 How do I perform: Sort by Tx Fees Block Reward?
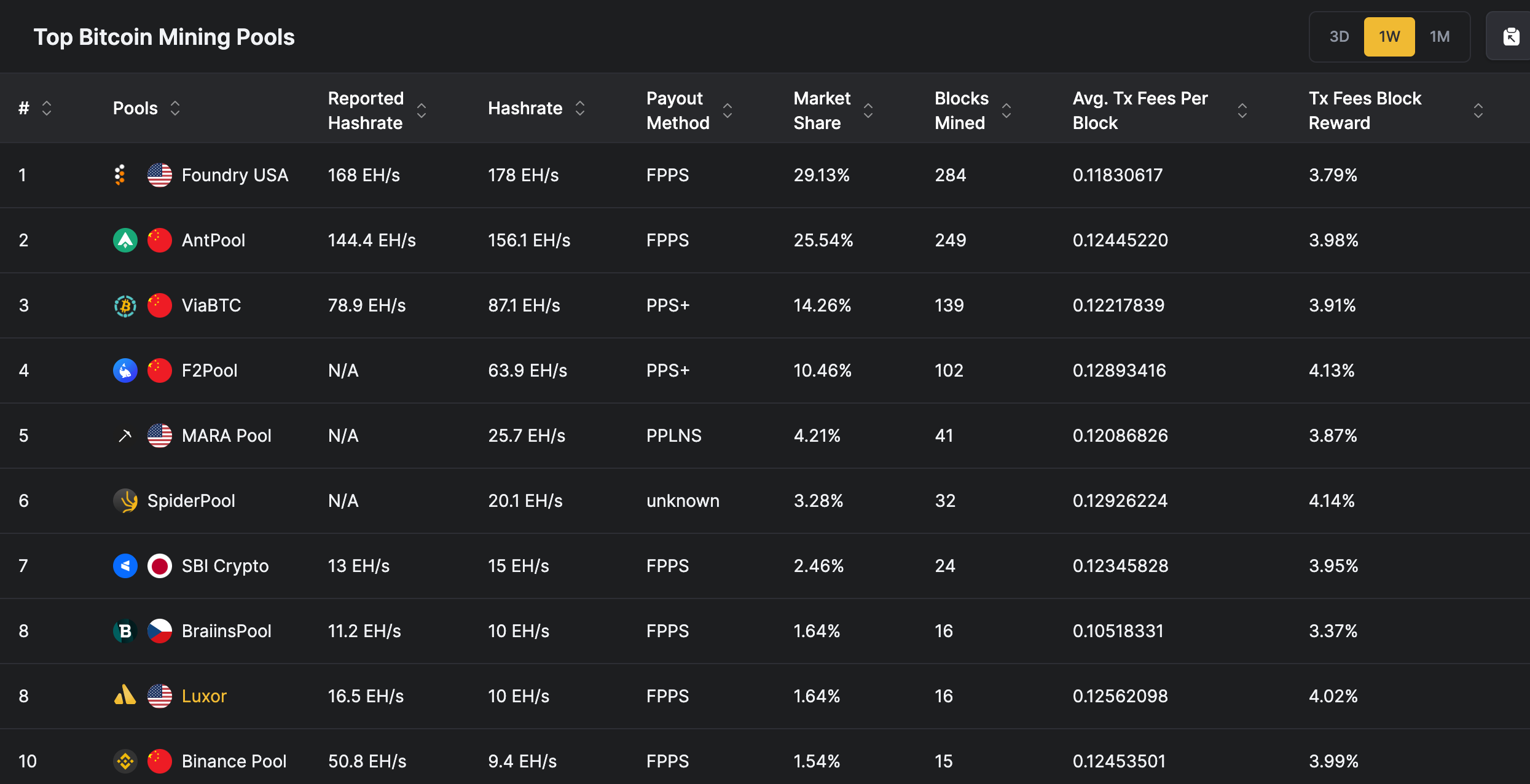(1478, 111)
